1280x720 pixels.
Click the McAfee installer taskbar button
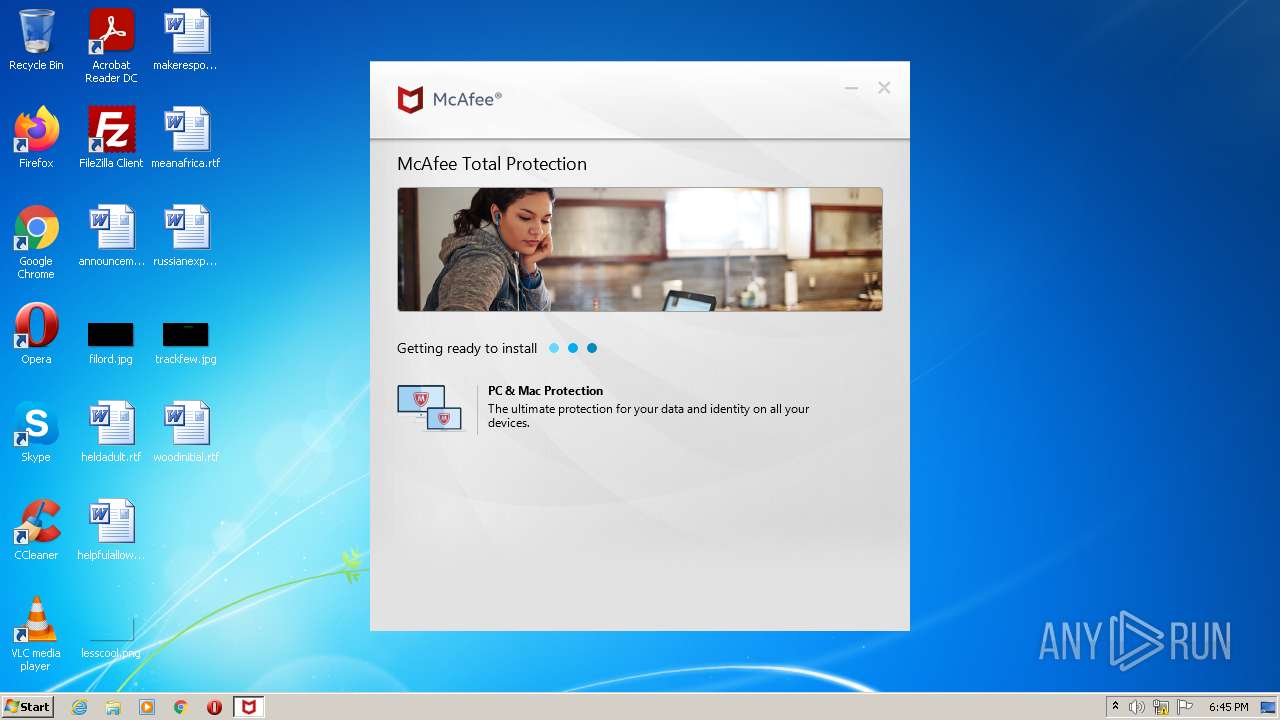click(x=249, y=707)
